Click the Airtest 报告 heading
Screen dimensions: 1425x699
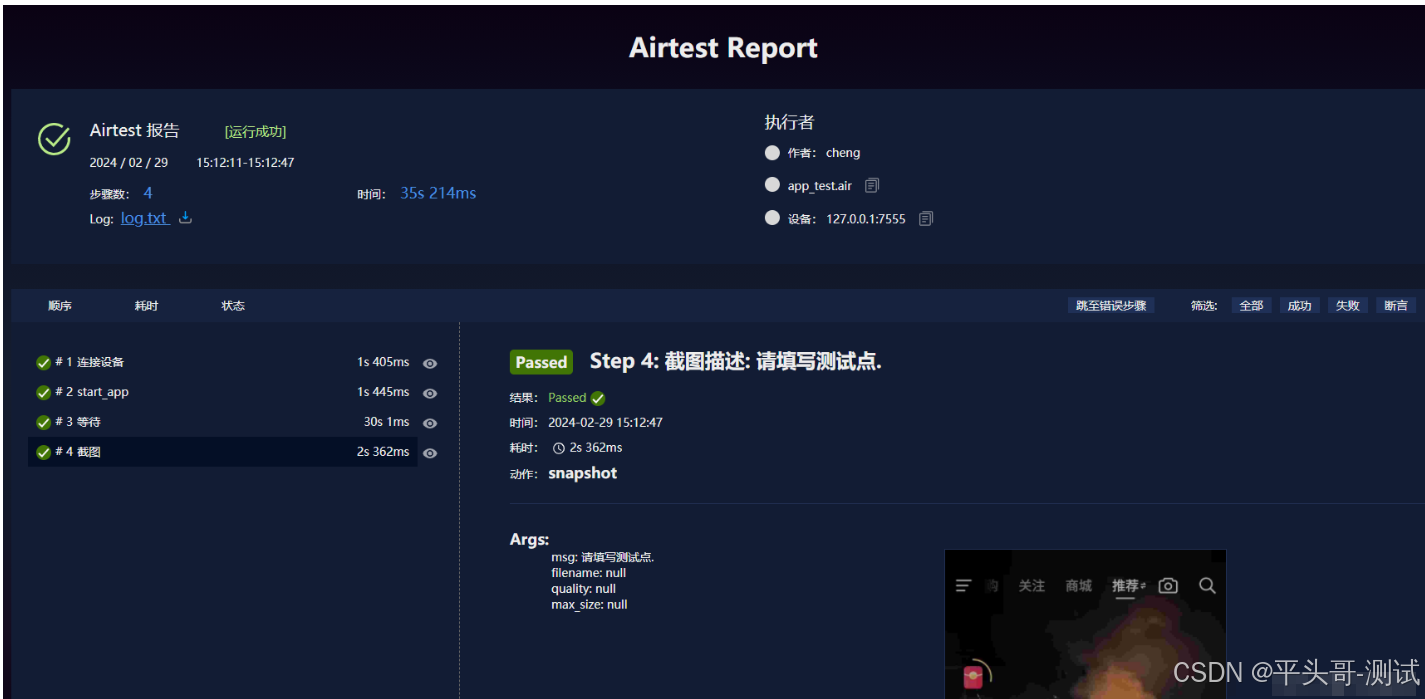coord(135,131)
